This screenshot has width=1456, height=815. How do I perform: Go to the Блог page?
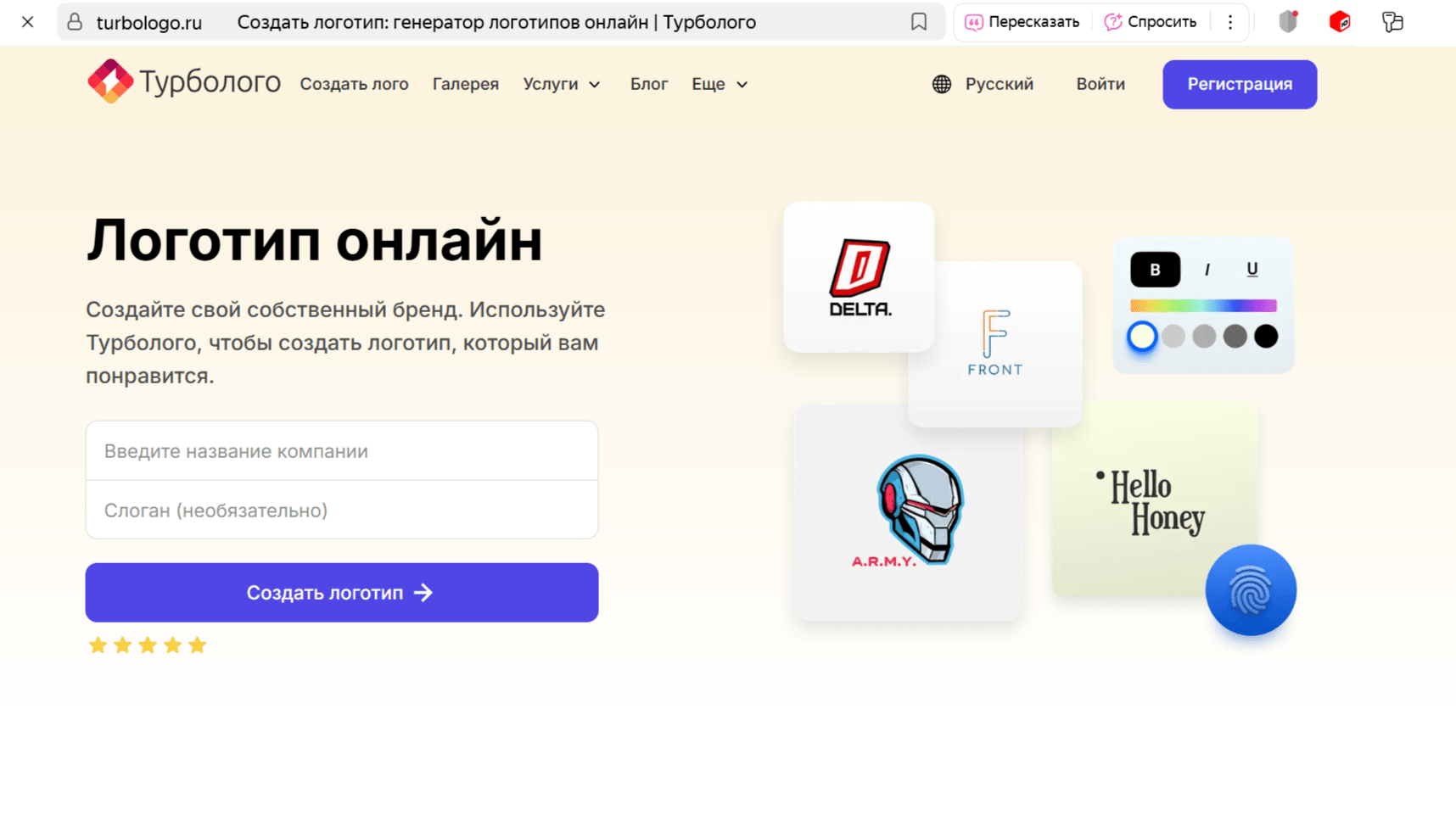[x=648, y=84]
